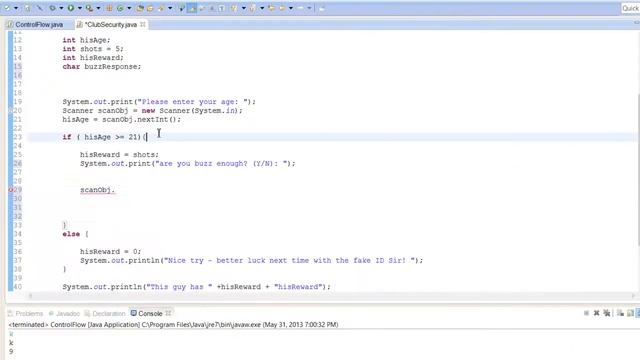The image size is (640, 360).
Task: Click the Next Annotation toolbar icon
Action: 234,8
